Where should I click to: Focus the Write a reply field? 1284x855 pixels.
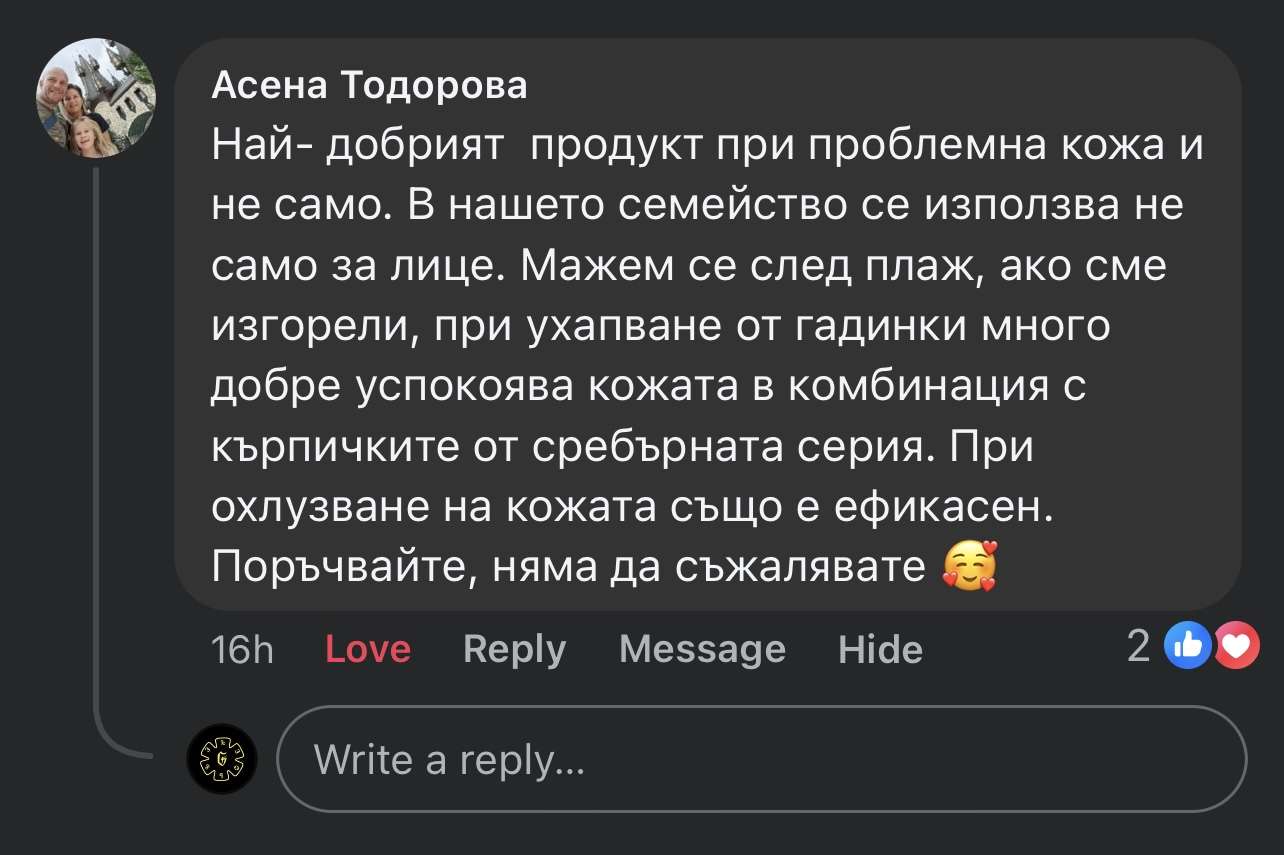[760, 759]
